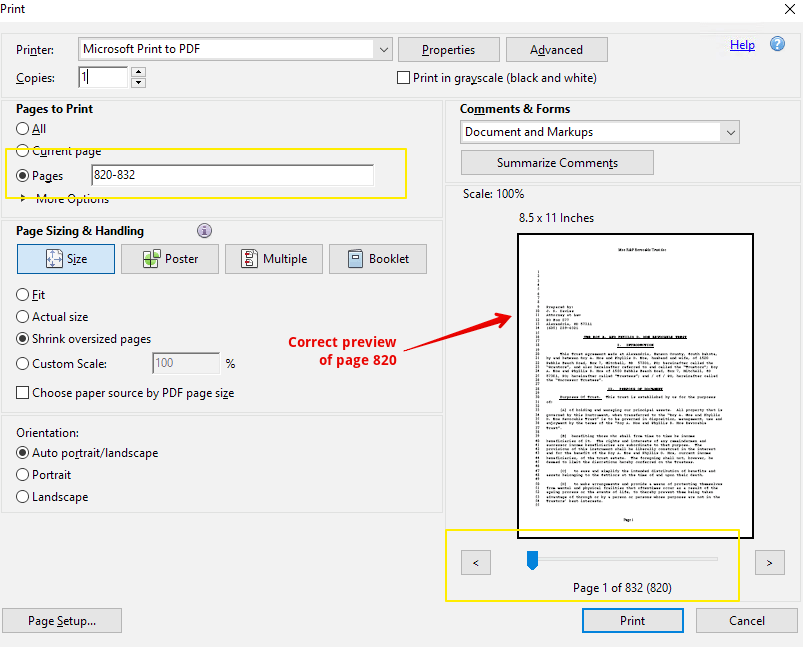
Task: Enable Print in grayscale checkbox
Action: tap(403, 77)
